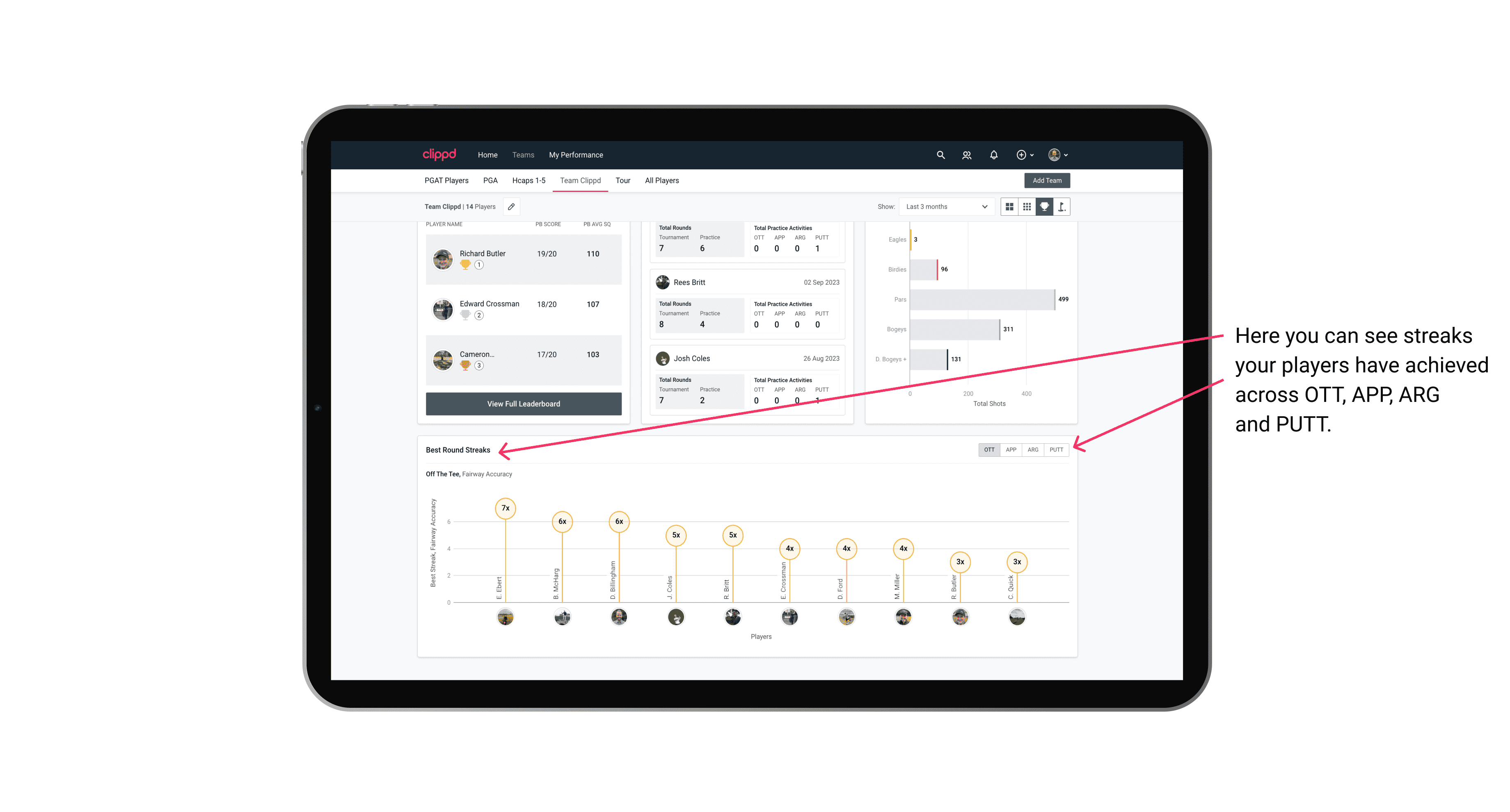1510x812 pixels.
Task: Open the search icon in navbar
Action: 939,155
